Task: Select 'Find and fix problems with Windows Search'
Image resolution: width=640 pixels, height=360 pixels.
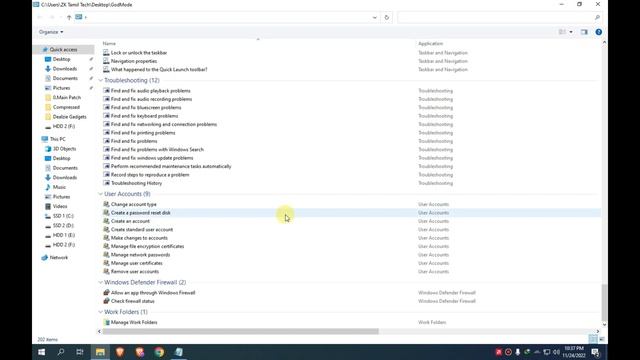Action: click(157, 149)
